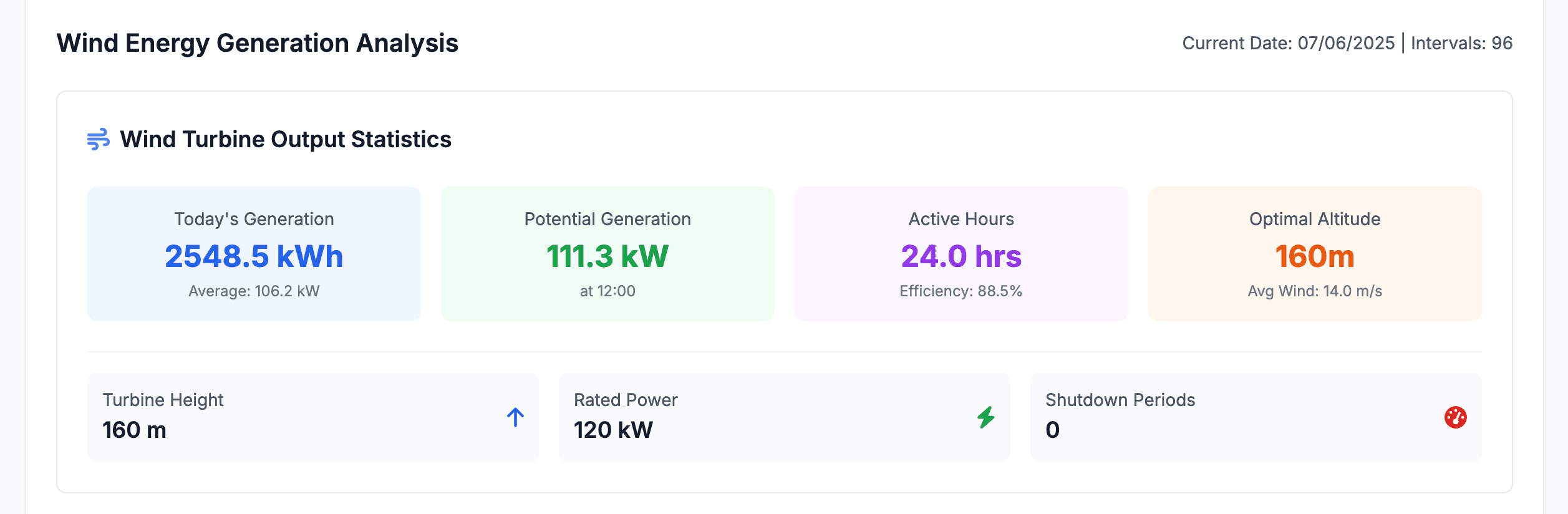The width and height of the screenshot is (1568, 514).
Task: Click the Average: 106.2 kW text
Action: click(254, 291)
